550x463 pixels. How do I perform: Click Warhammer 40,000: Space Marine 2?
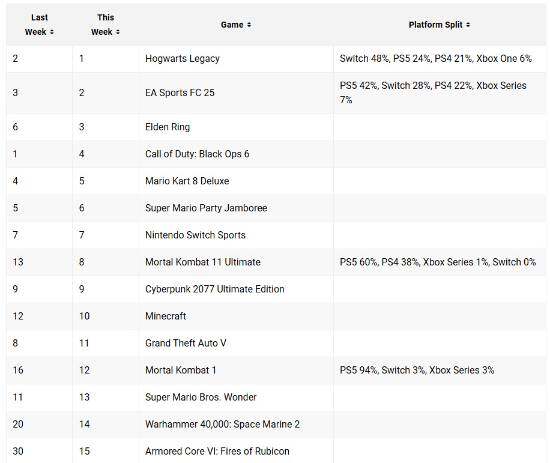[222, 424]
